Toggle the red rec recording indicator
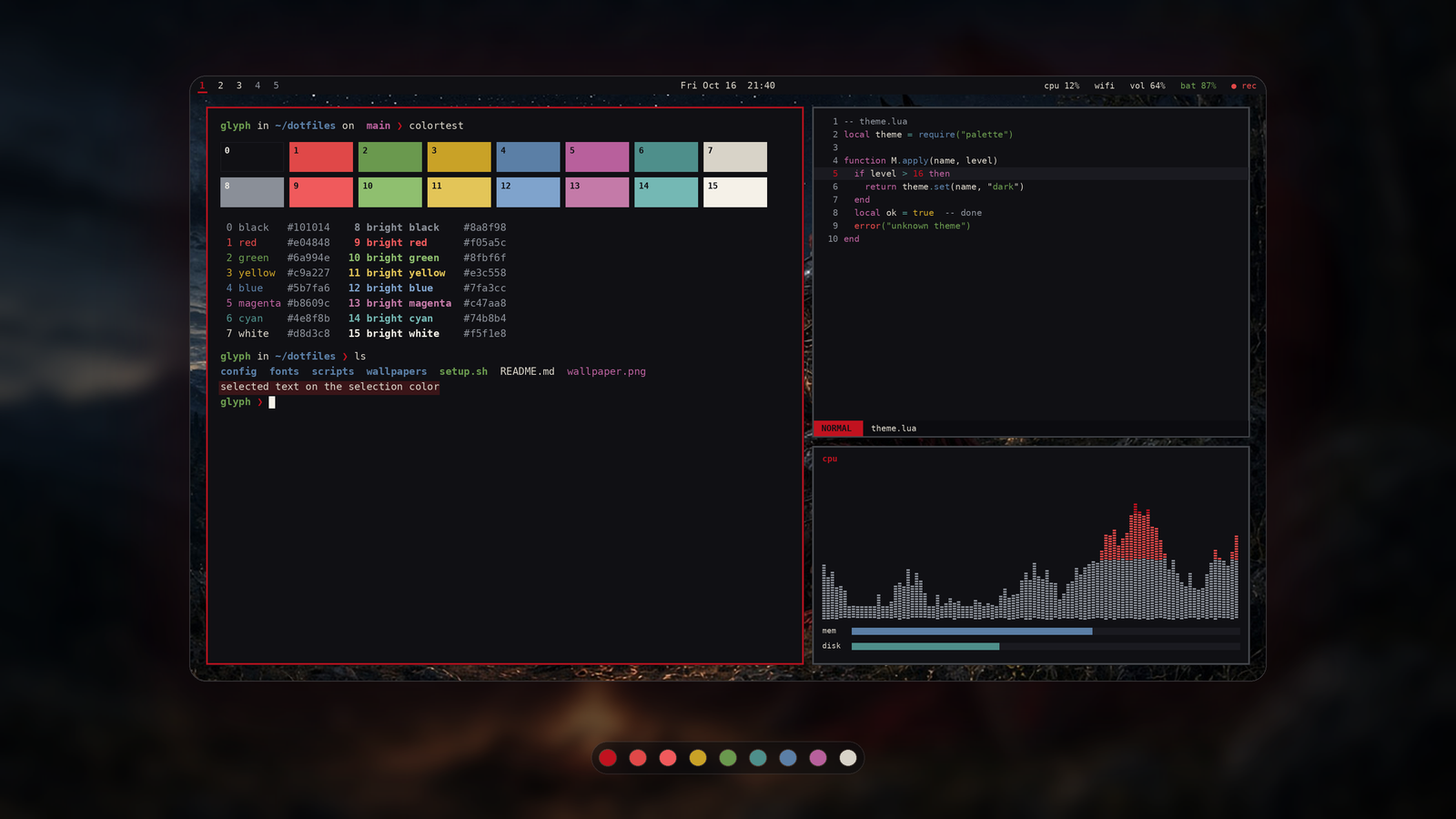The image size is (1456, 819). pos(1243,86)
